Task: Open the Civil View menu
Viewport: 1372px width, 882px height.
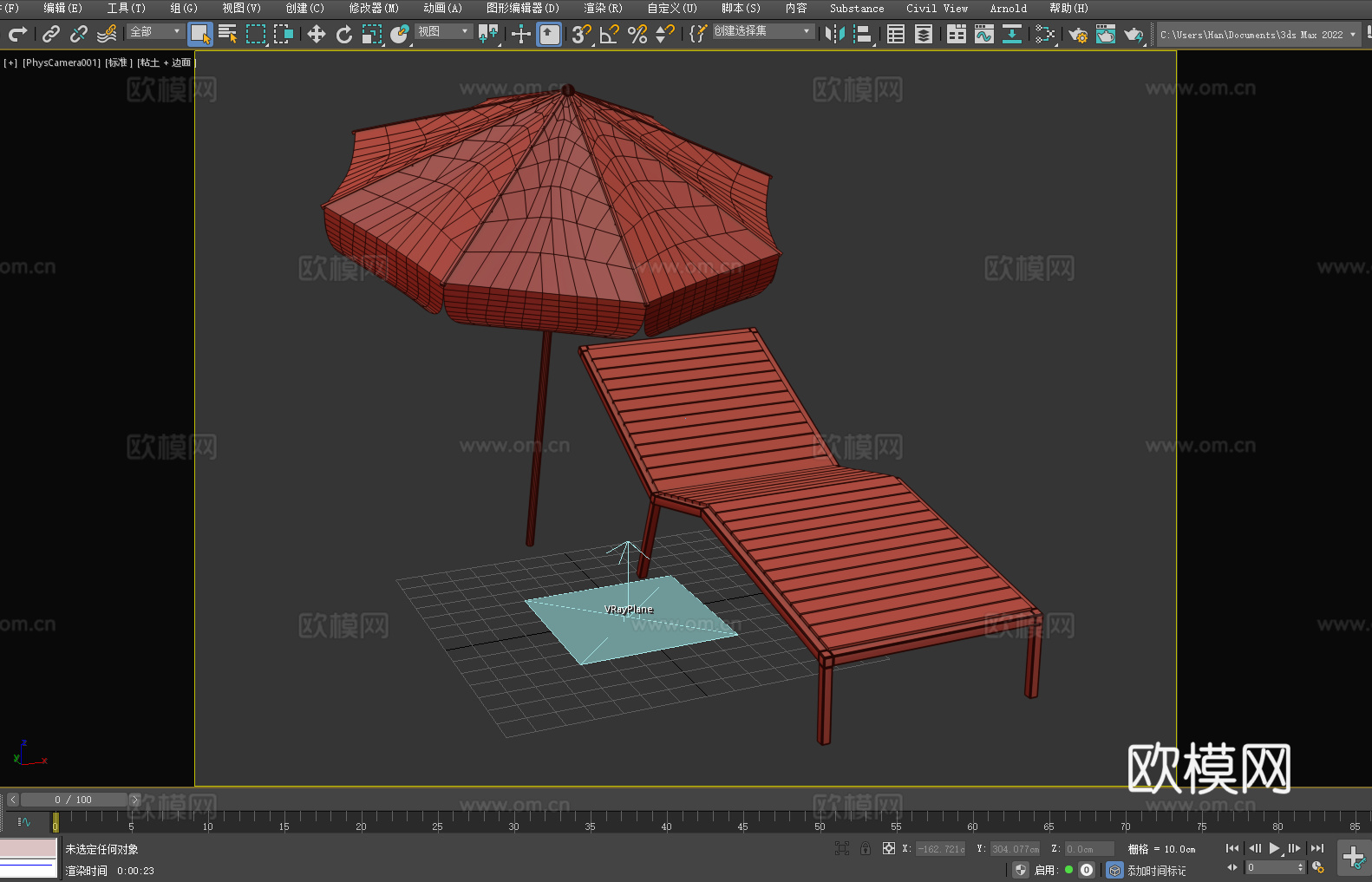Action: 937,8
